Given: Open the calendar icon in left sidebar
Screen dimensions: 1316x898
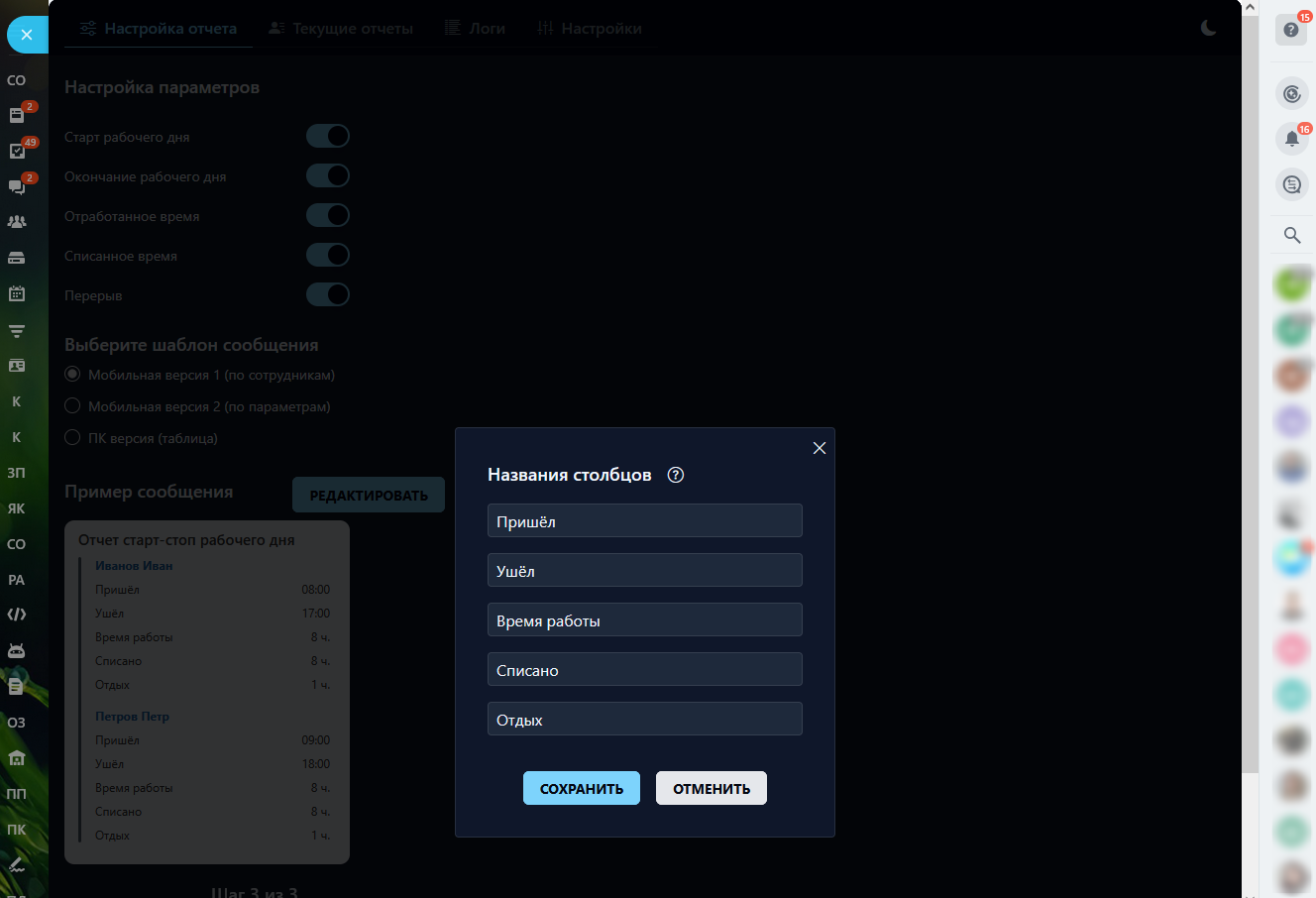Looking at the screenshot, I should click(x=17, y=293).
